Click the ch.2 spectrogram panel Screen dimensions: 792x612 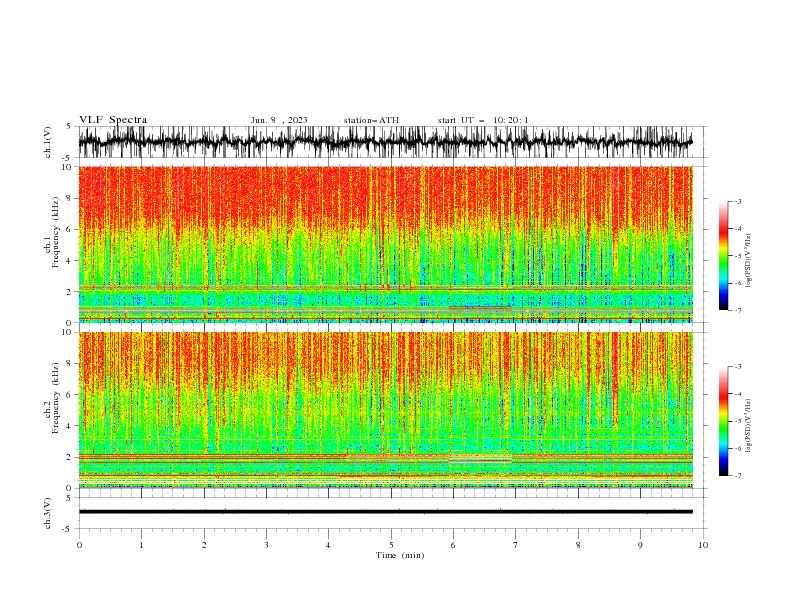tap(385, 410)
